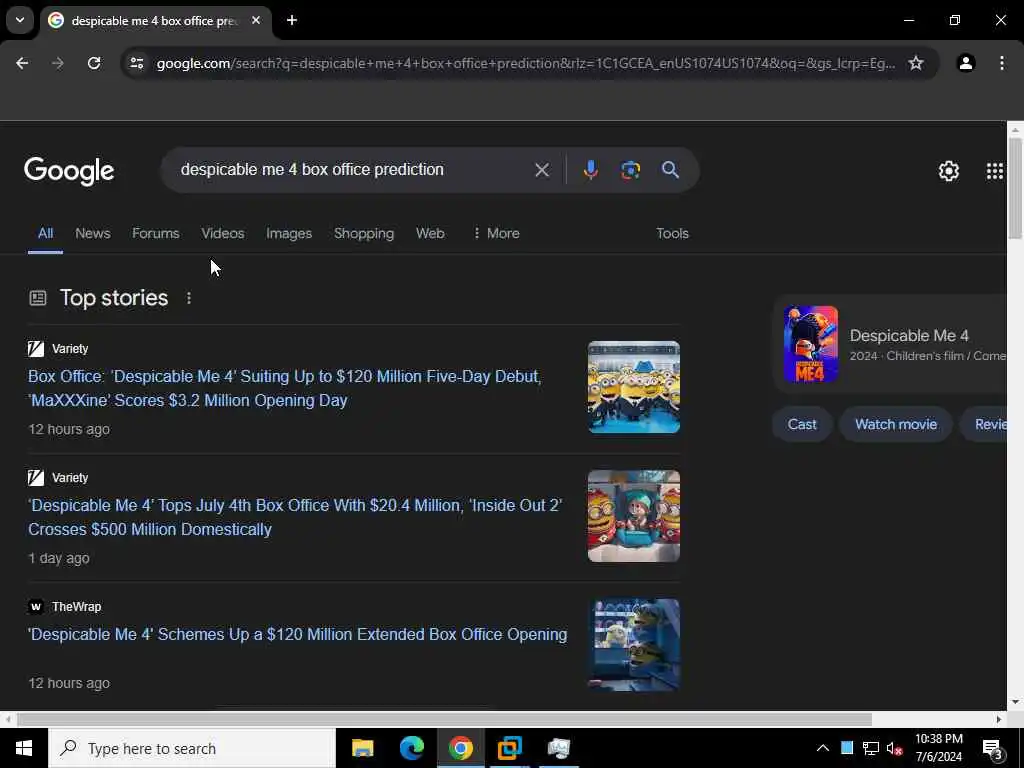Click the Google logo
Screen dimensions: 1024x768
(69, 170)
